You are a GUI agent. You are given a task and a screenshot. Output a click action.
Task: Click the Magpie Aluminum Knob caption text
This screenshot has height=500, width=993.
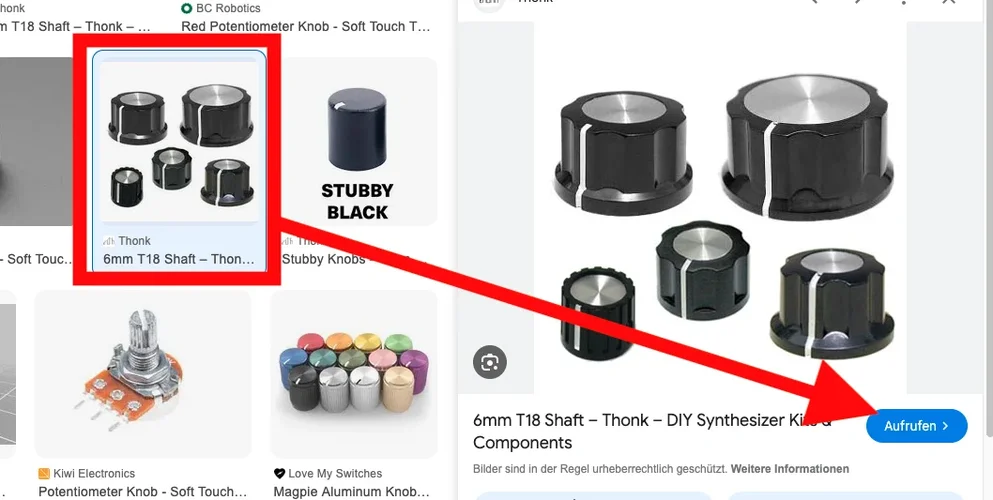pyautogui.click(x=351, y=492)
